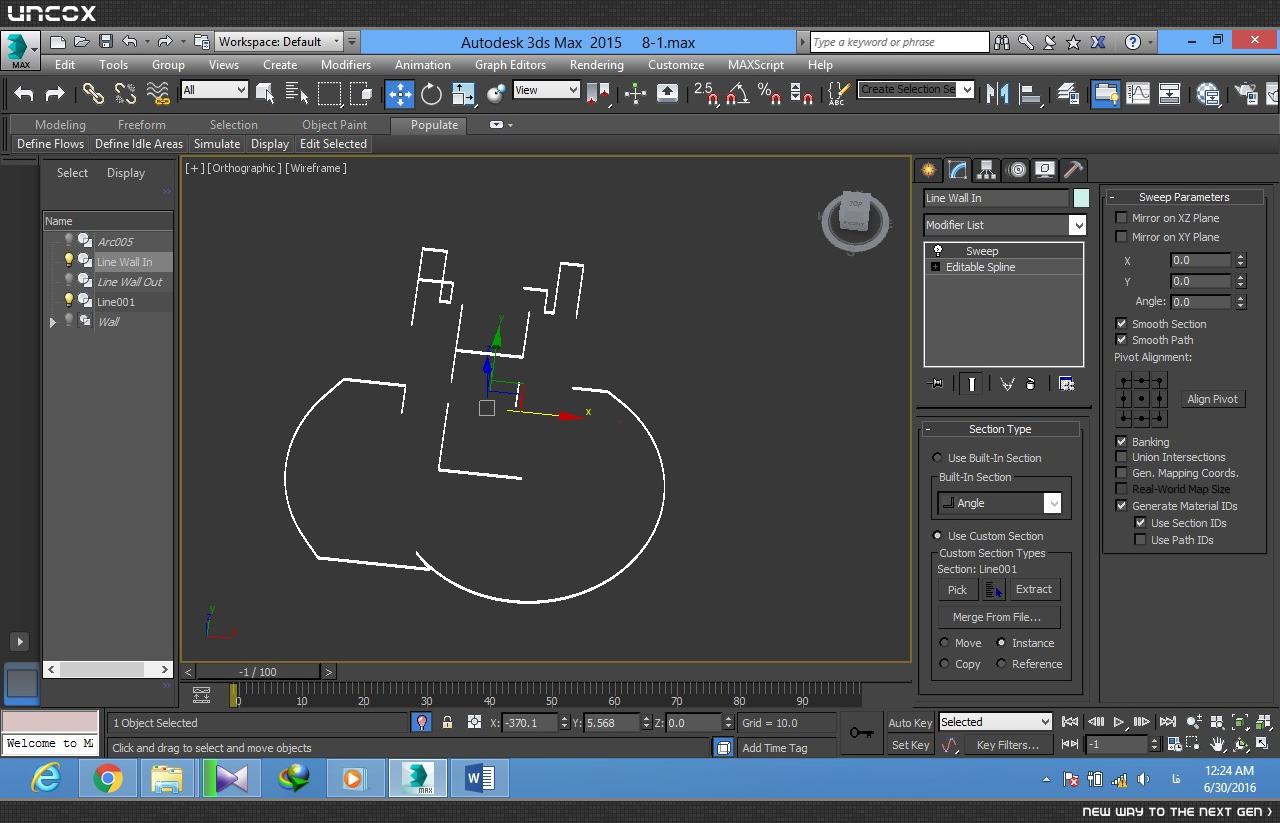The image size is (1280, 823).
Task: Uncheck the Smooth Section checkbox
Action: (1121, 324)
